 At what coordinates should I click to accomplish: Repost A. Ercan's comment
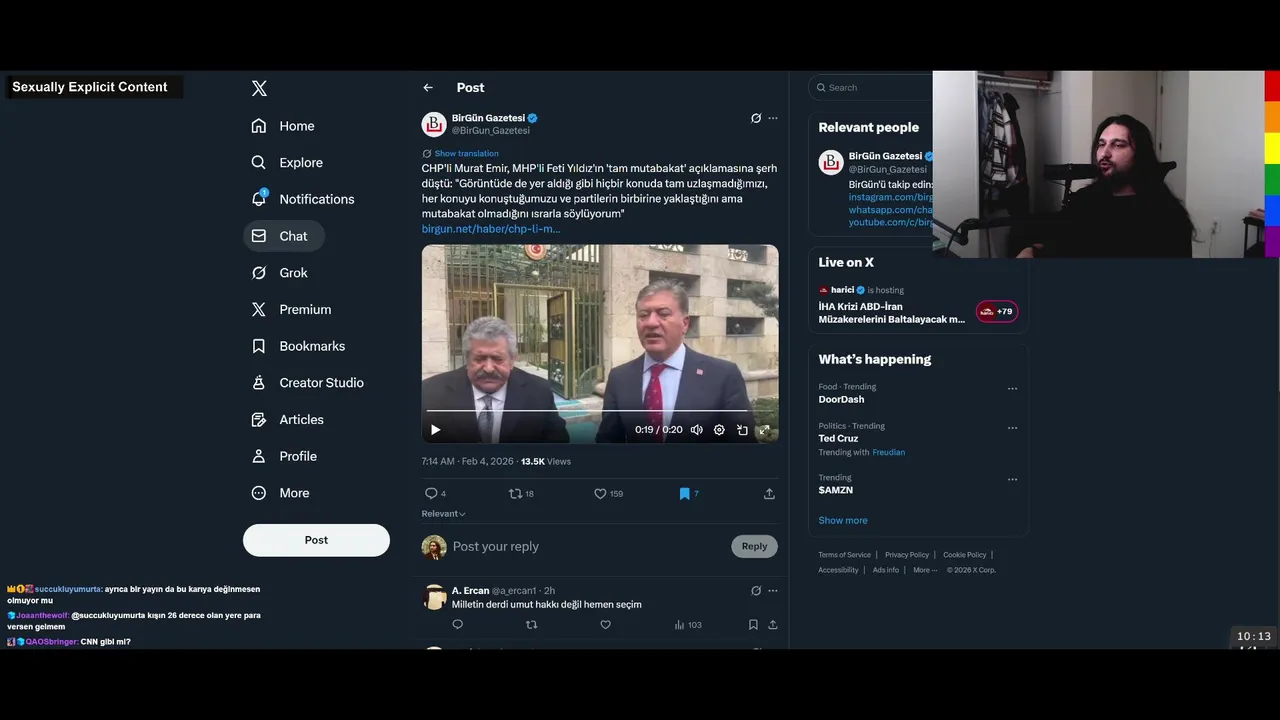531,624
